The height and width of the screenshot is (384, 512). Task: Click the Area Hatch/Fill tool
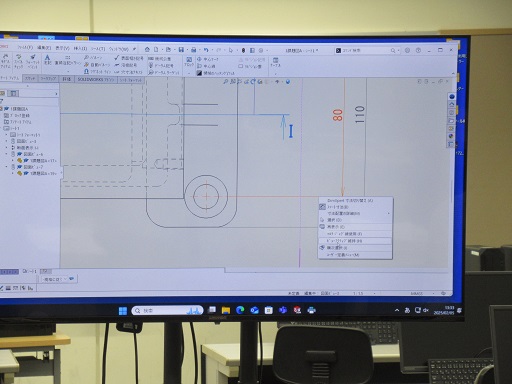point(215,73)
